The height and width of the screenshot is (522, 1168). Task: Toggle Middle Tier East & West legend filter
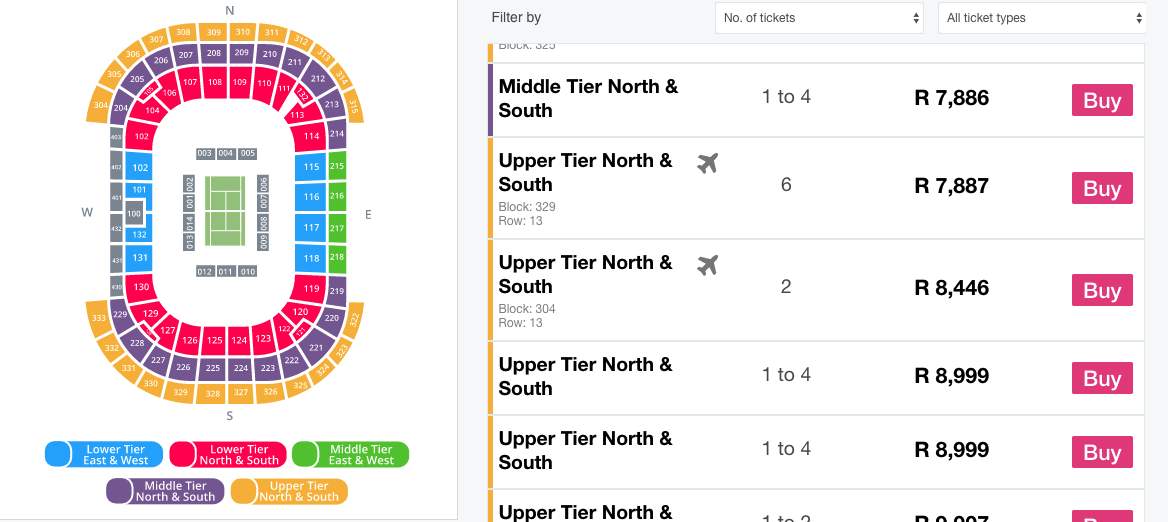point(350,454)
